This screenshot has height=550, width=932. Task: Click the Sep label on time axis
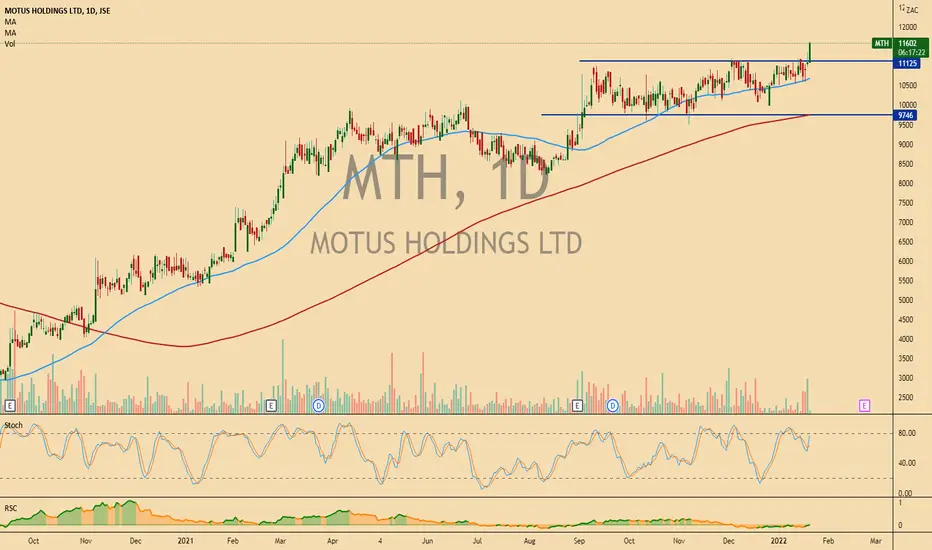point(580,541)
